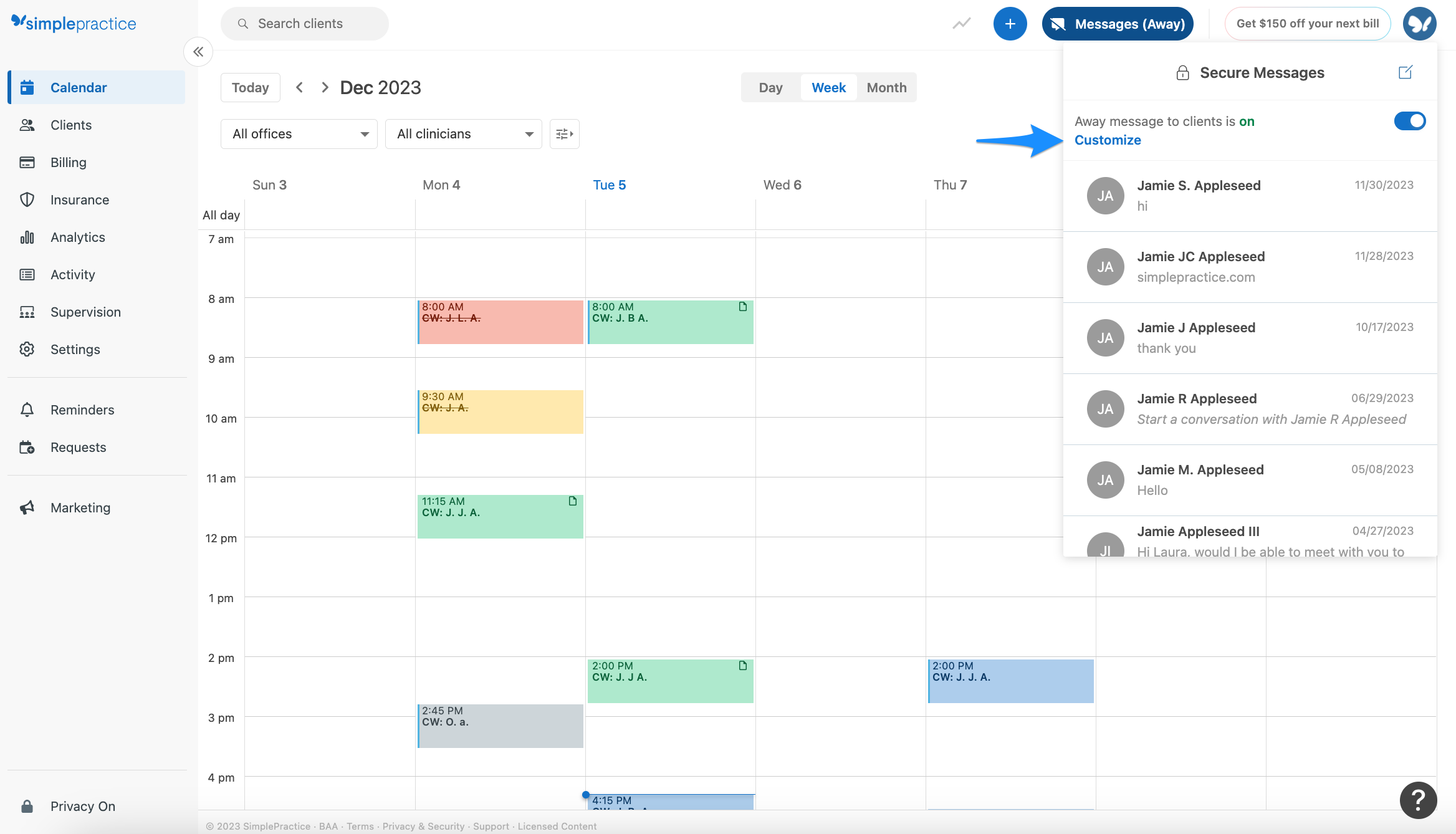The image size is (1456, 834).
Task: Expand the All clinicians dropdown
Action: (464, 134)
